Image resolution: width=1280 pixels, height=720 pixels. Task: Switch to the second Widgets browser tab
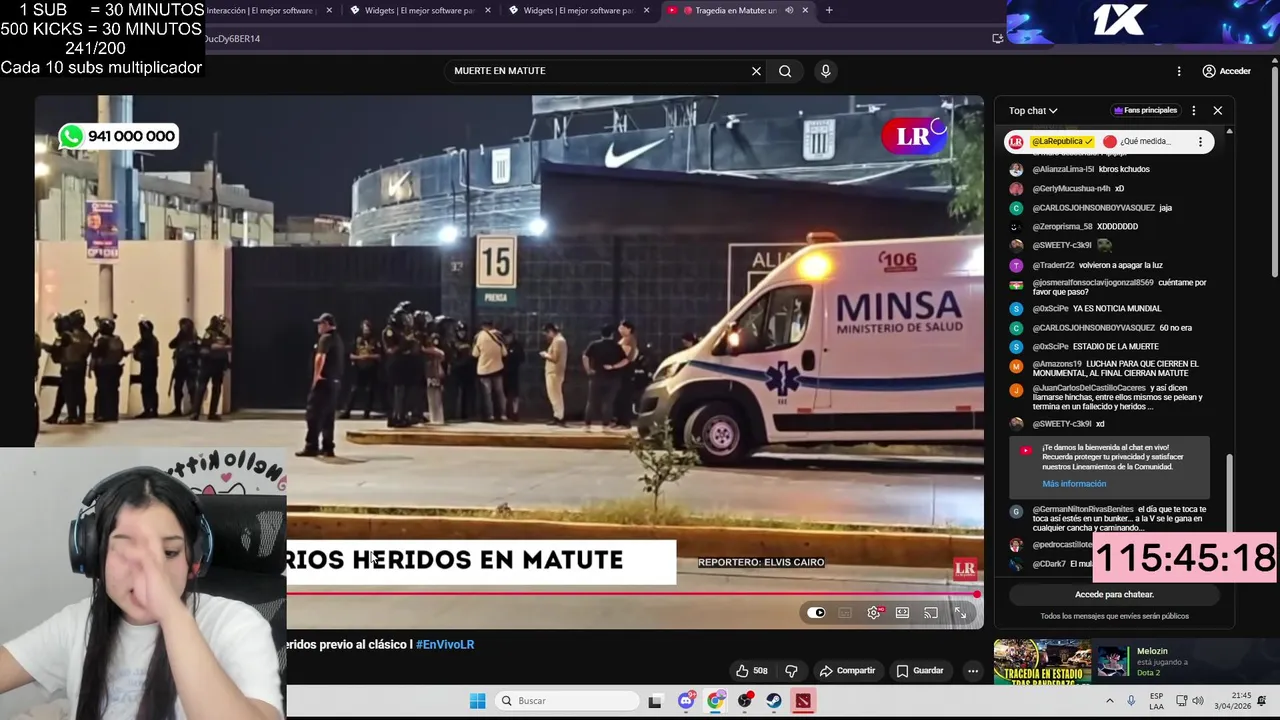[578, 10]
